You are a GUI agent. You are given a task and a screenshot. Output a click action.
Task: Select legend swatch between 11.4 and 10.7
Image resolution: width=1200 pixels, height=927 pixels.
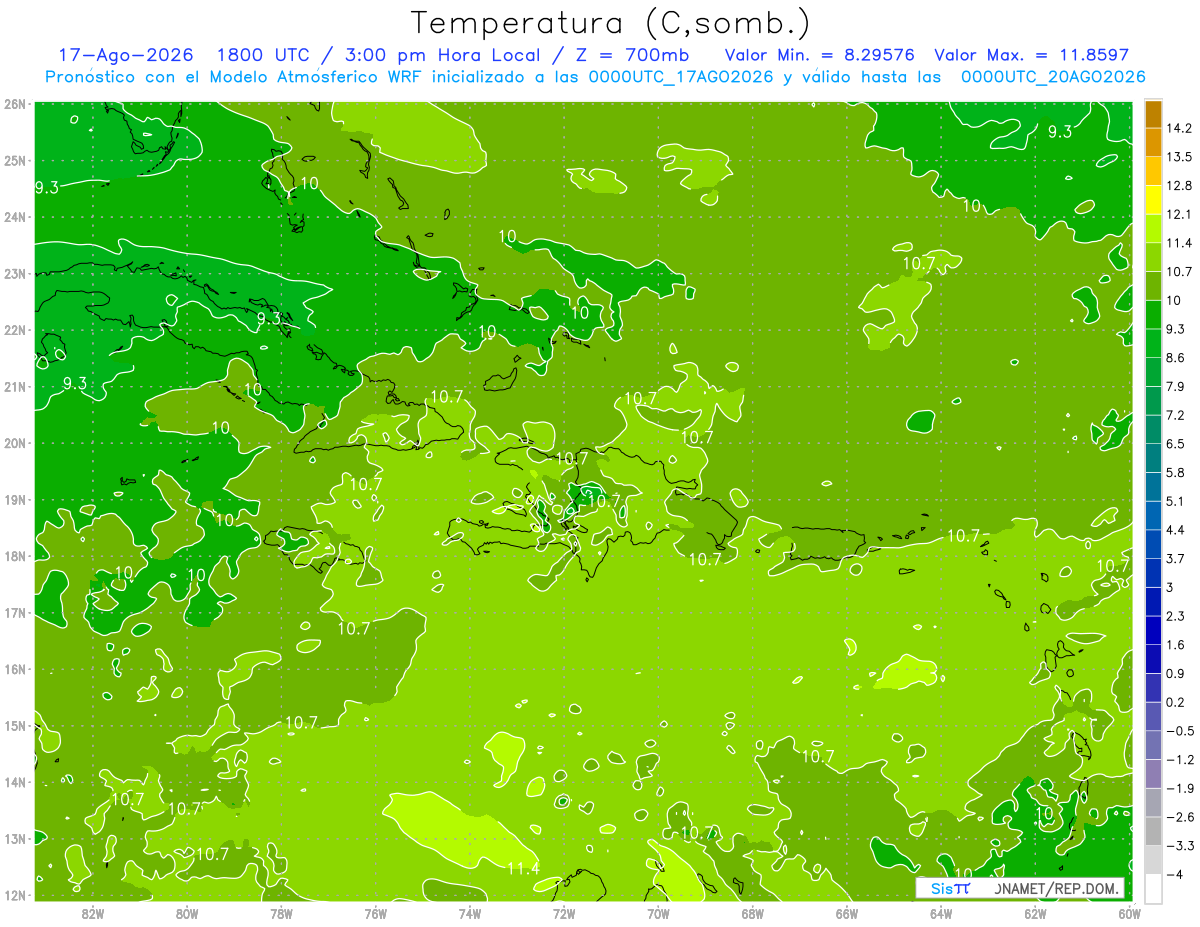point(1153,256)
